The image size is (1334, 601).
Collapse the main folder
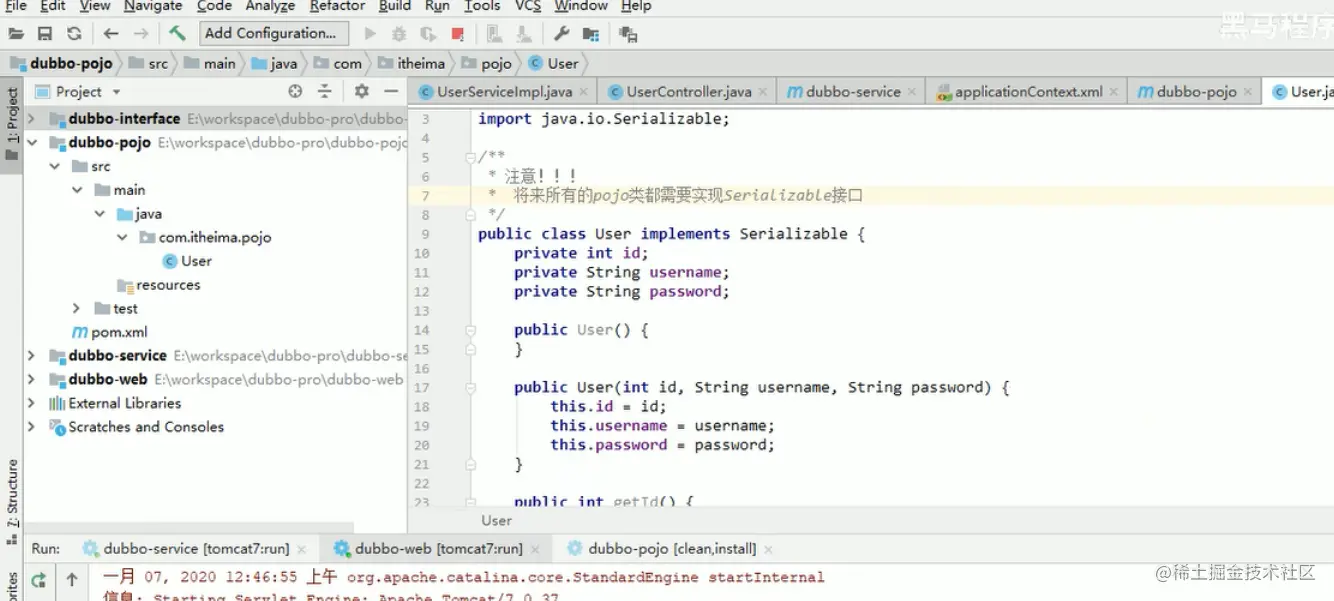77,190
